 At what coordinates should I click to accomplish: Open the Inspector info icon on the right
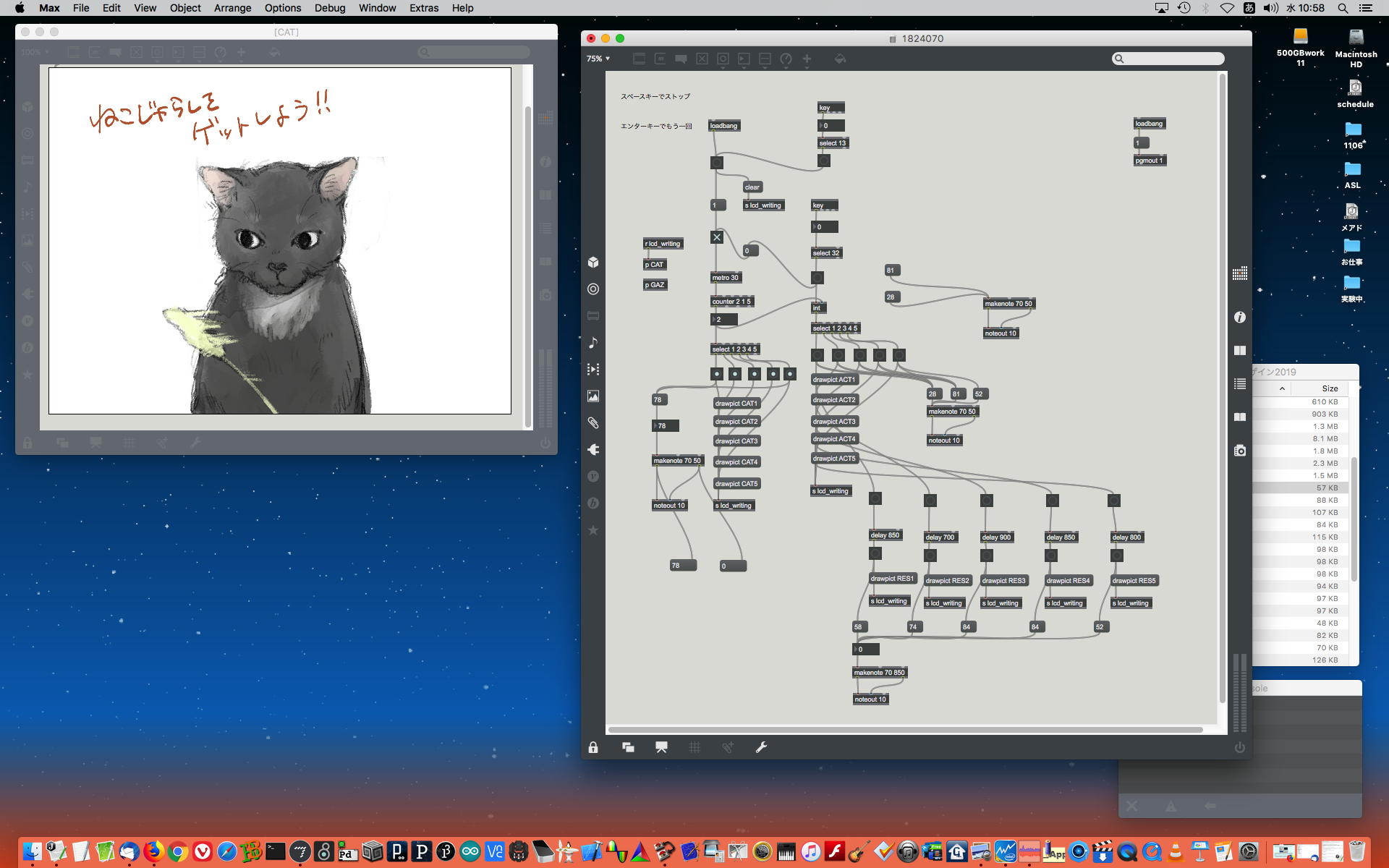[x=1239, y=317]
